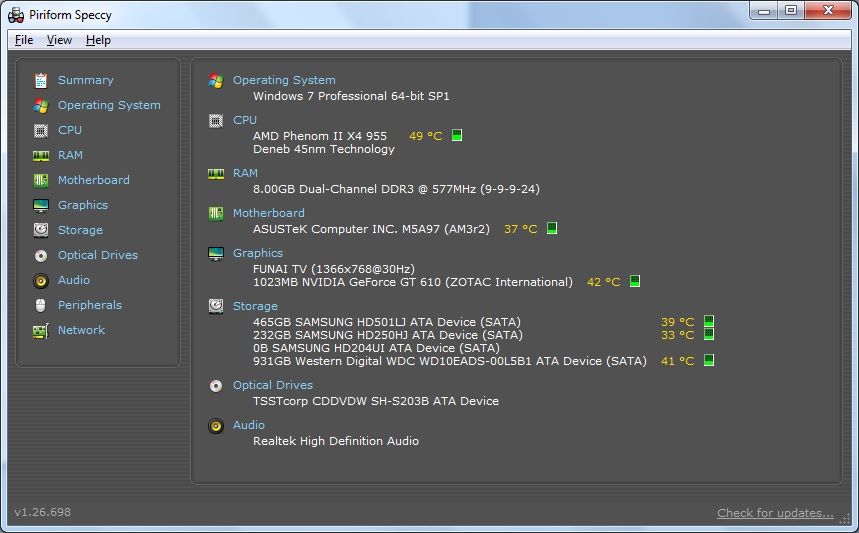The height and width of the screenshot is (533, 859).
Task: Click 0B SAMSUNG HD204UI ATA Device row
Action: tap(376, 348)
